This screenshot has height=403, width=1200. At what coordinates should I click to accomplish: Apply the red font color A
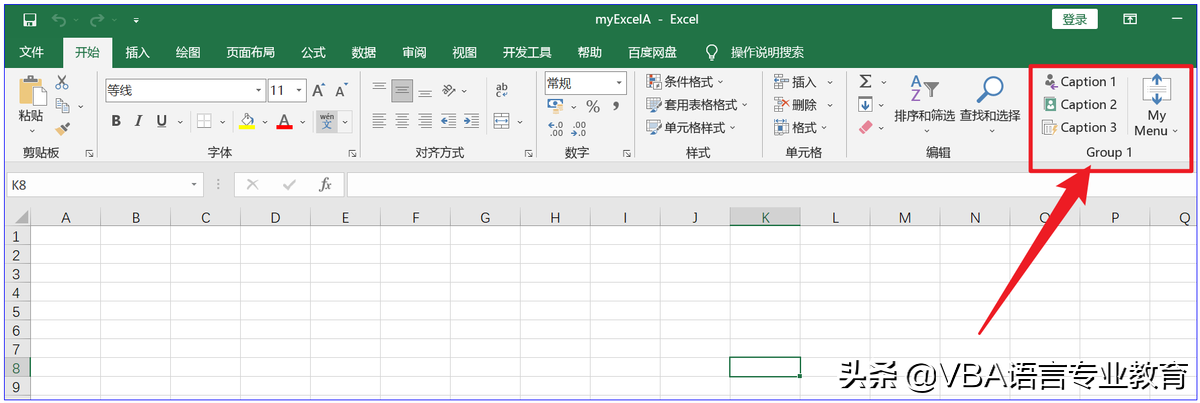point(284,121)
